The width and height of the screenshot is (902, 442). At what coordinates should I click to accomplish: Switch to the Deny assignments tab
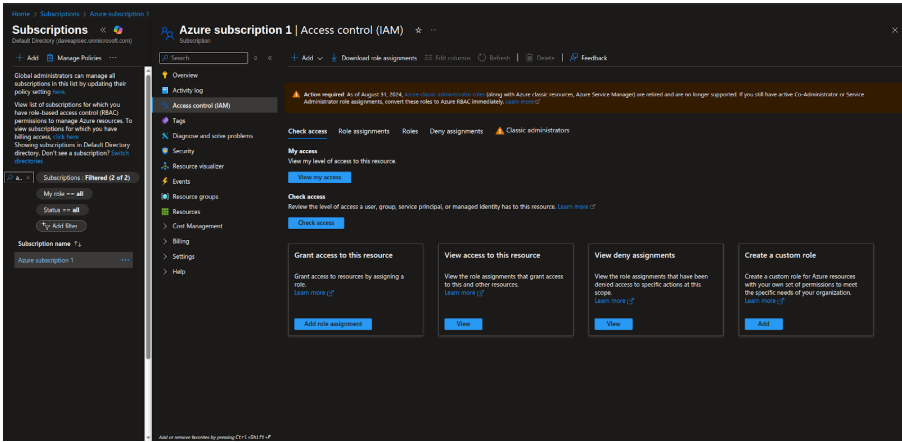(456, 131)
